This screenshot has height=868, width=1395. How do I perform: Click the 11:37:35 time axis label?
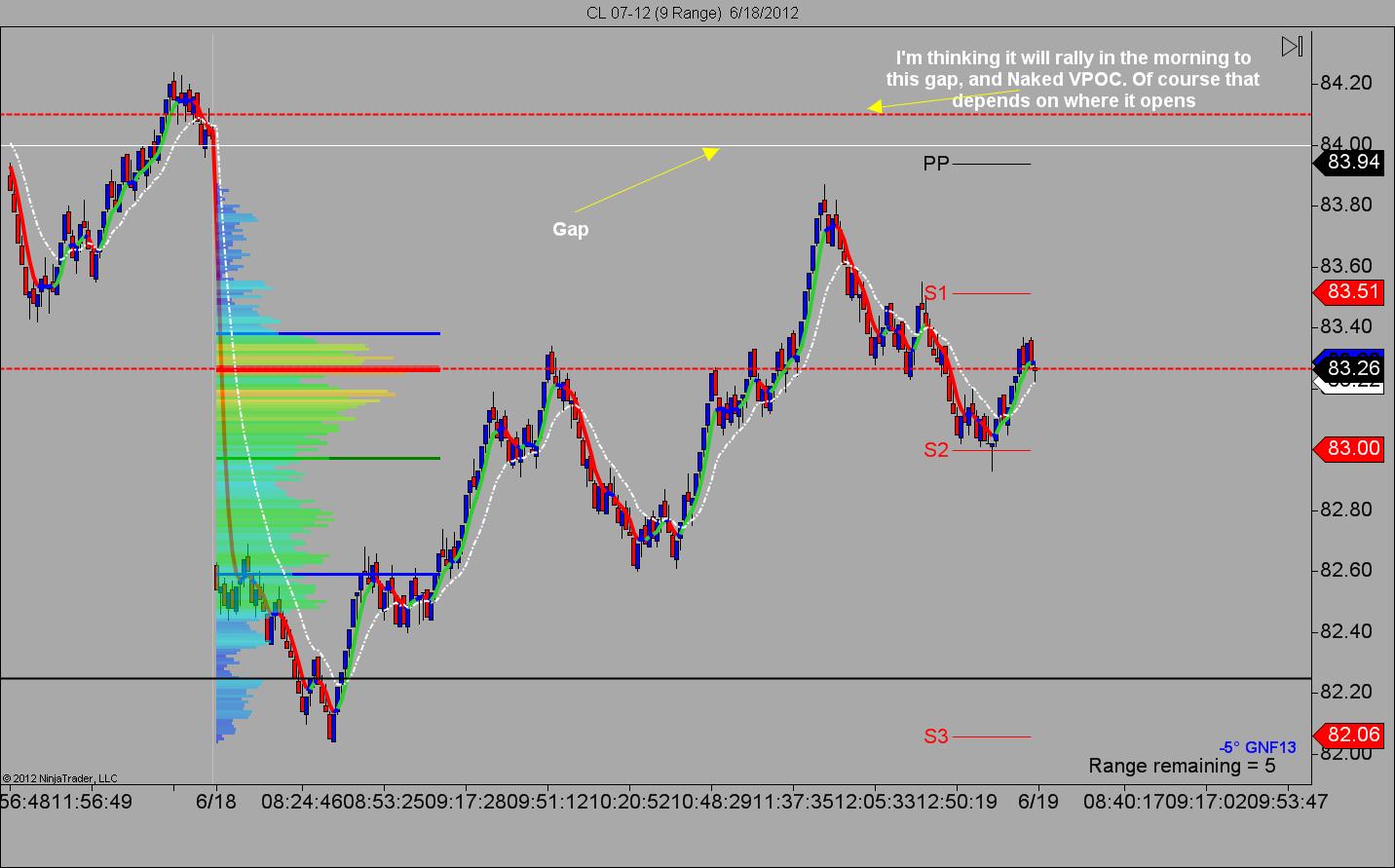pyautogui.click(x=793, y=801)
